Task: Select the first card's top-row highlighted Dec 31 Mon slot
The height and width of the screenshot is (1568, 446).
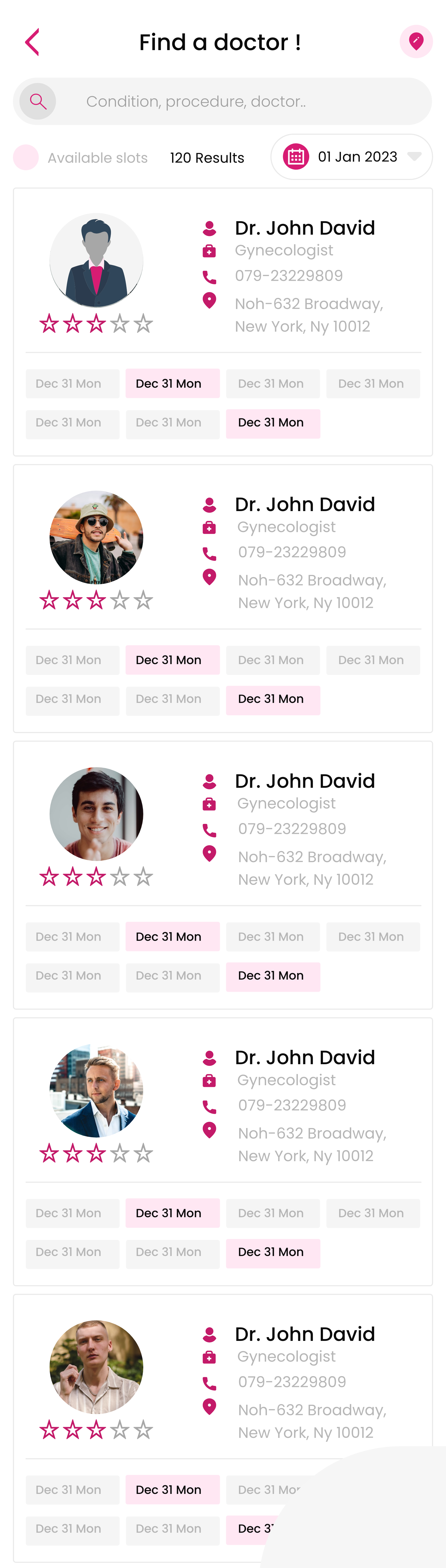Action: click(x=172, y=383)
